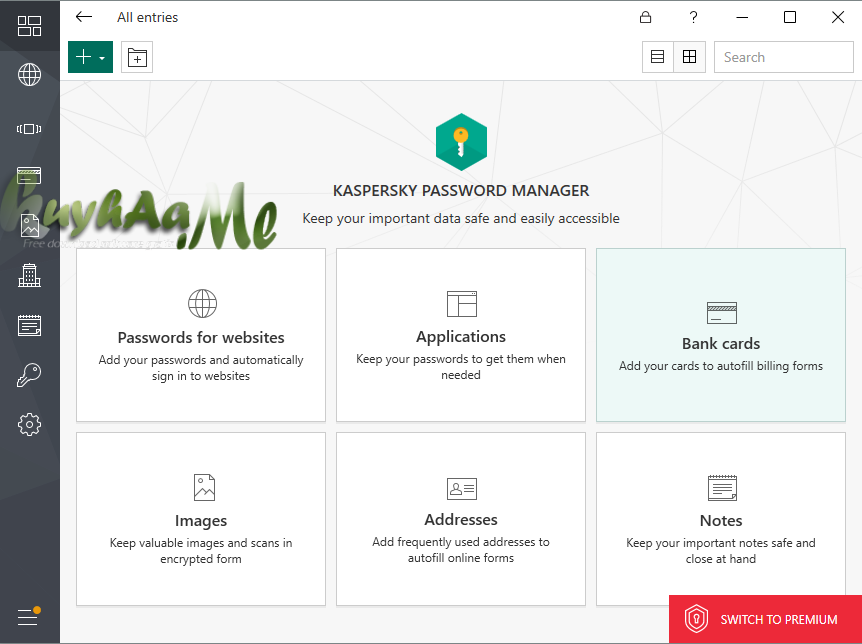The image size is (862, 644).
Task: Lock the vault with padlock icon
Action: point(645,17)
